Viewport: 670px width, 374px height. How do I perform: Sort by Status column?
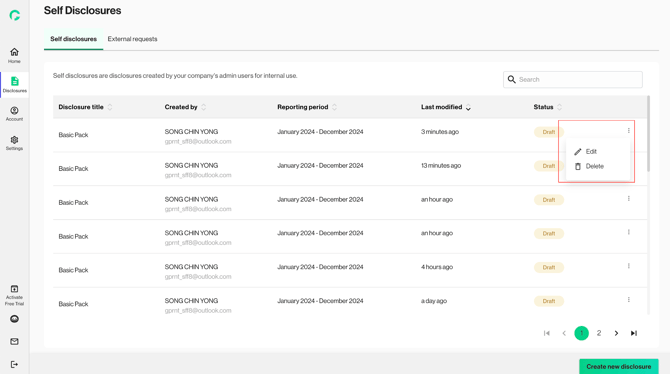coord(559,107)
